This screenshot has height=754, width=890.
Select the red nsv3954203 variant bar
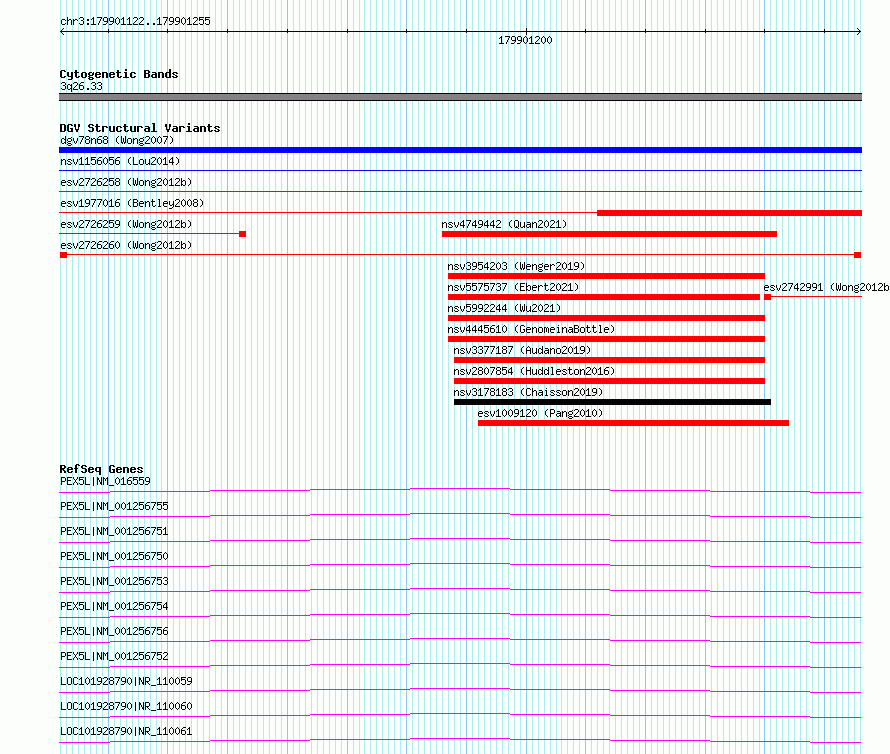click(x=606, y=276)
